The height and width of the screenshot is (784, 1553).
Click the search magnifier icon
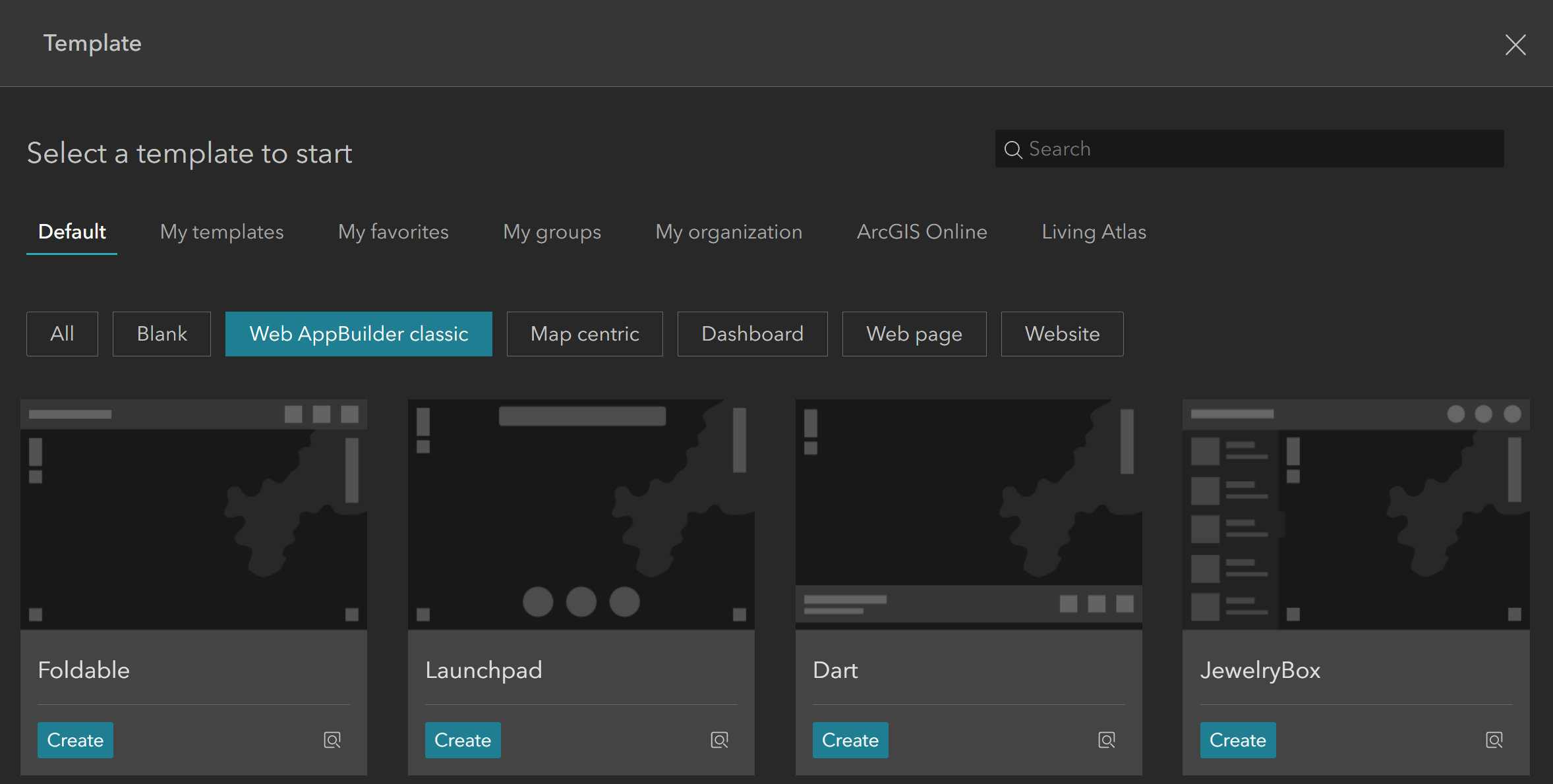click(1013, 150)
